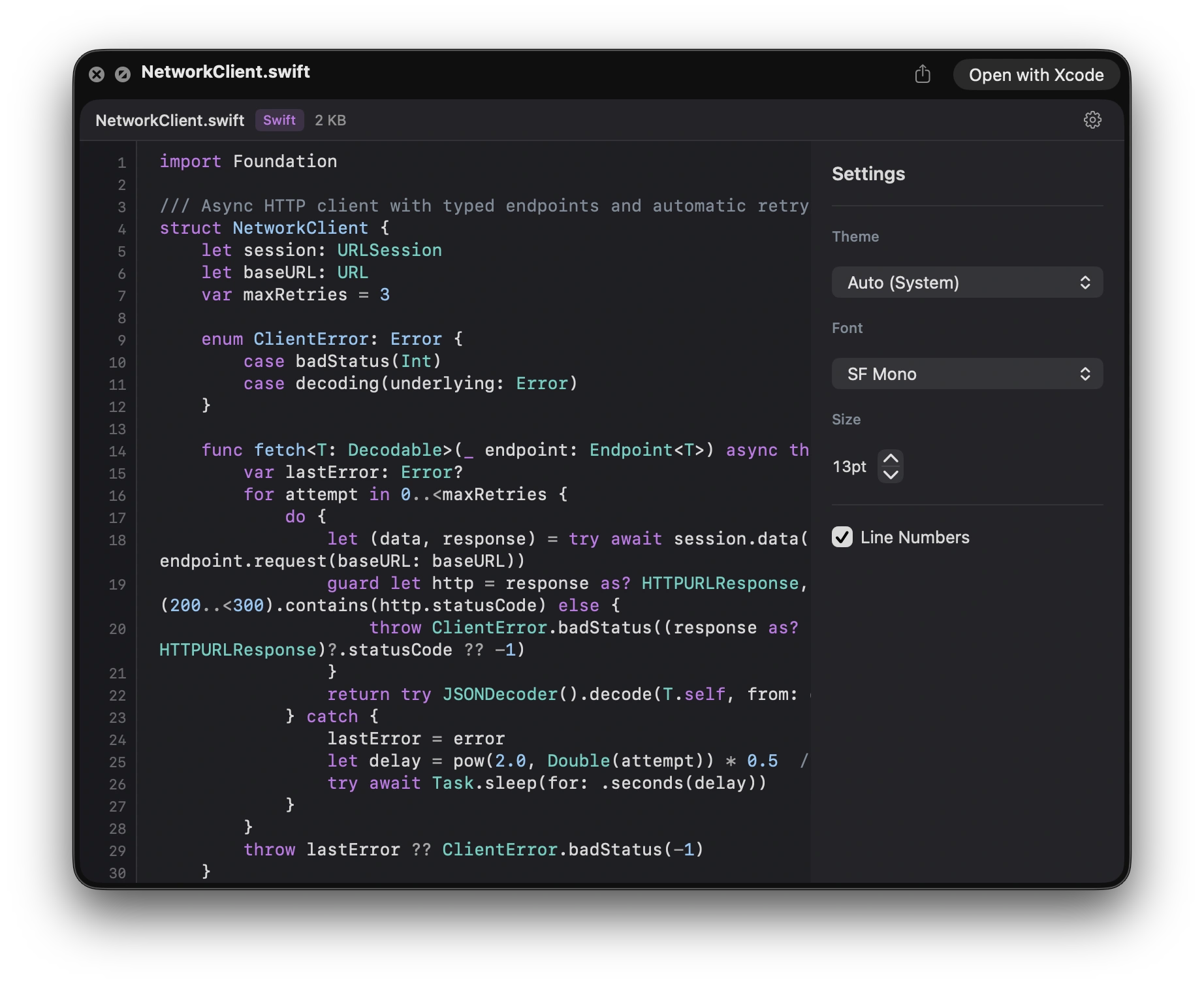1204x986 pixels.
Task: Click 'throw ClientError.badStatus((response as?' line
Action: (583, 628)
